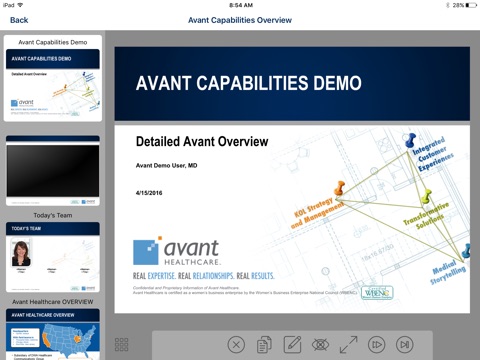Viewport: 480px width, 360px height.
Task: Tap Avant Capabilities Overview header title
Action: (240, 20)
